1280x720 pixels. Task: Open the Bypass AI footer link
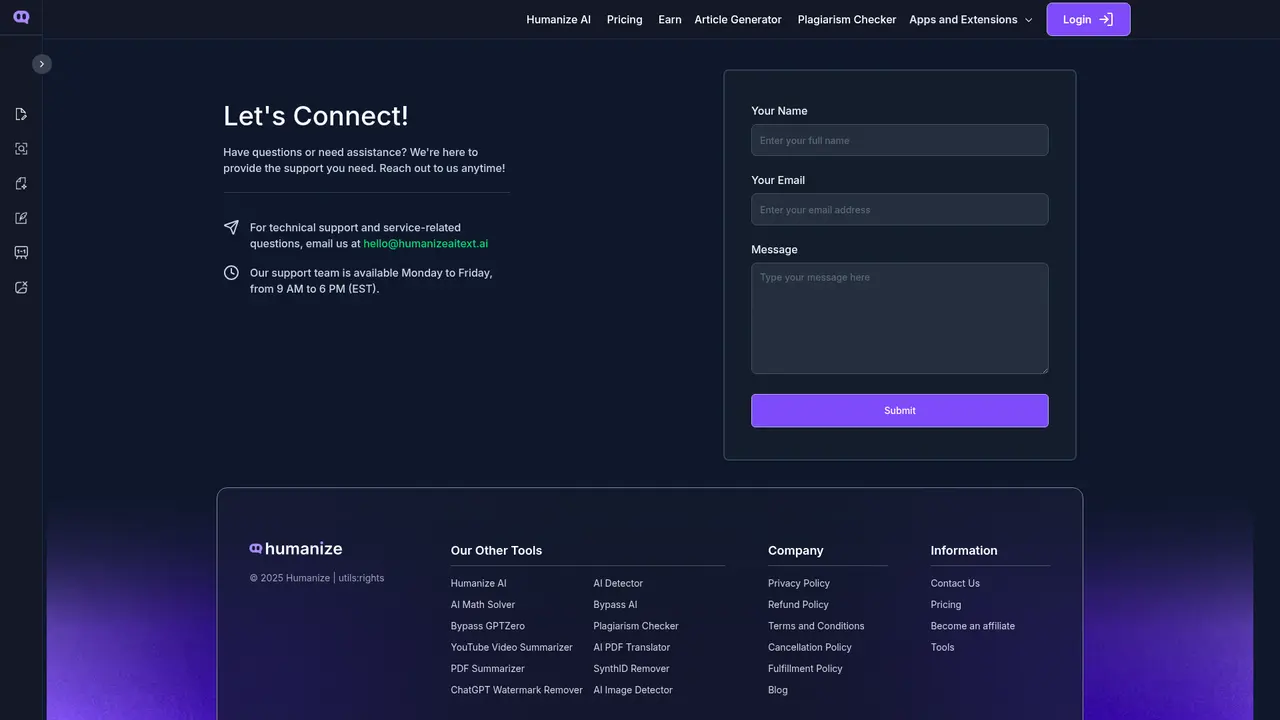pyautogui.click(x=615, y=605)
